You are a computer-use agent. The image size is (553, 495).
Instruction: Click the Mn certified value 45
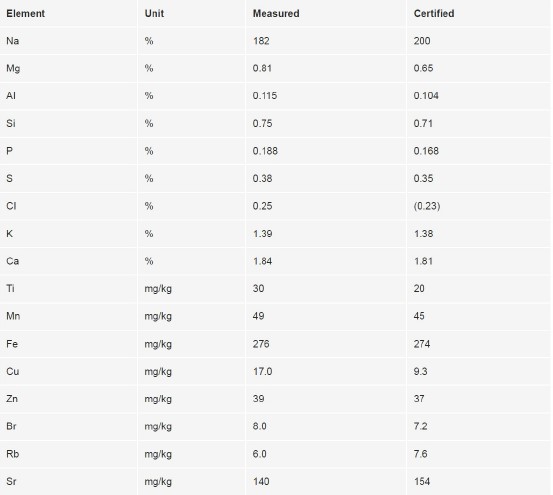419,316
